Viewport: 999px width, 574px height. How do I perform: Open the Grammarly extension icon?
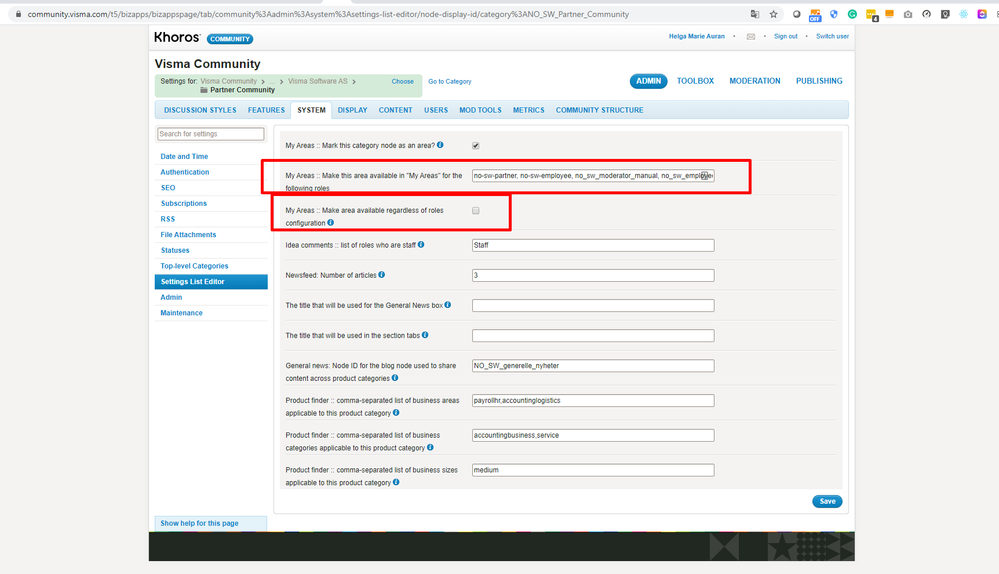coord(852,14)
